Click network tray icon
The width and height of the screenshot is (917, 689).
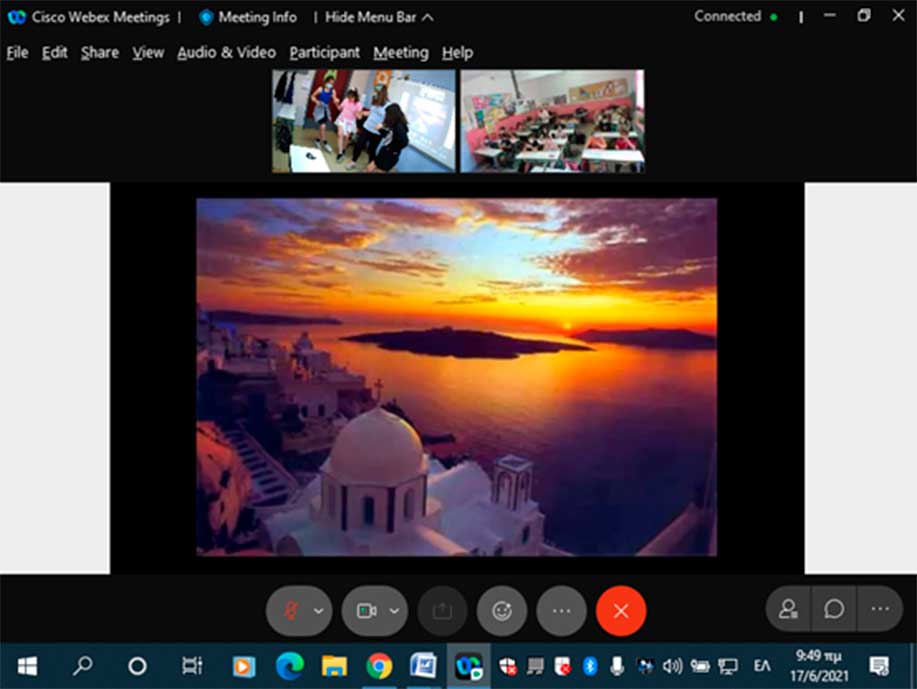[728, 666]
